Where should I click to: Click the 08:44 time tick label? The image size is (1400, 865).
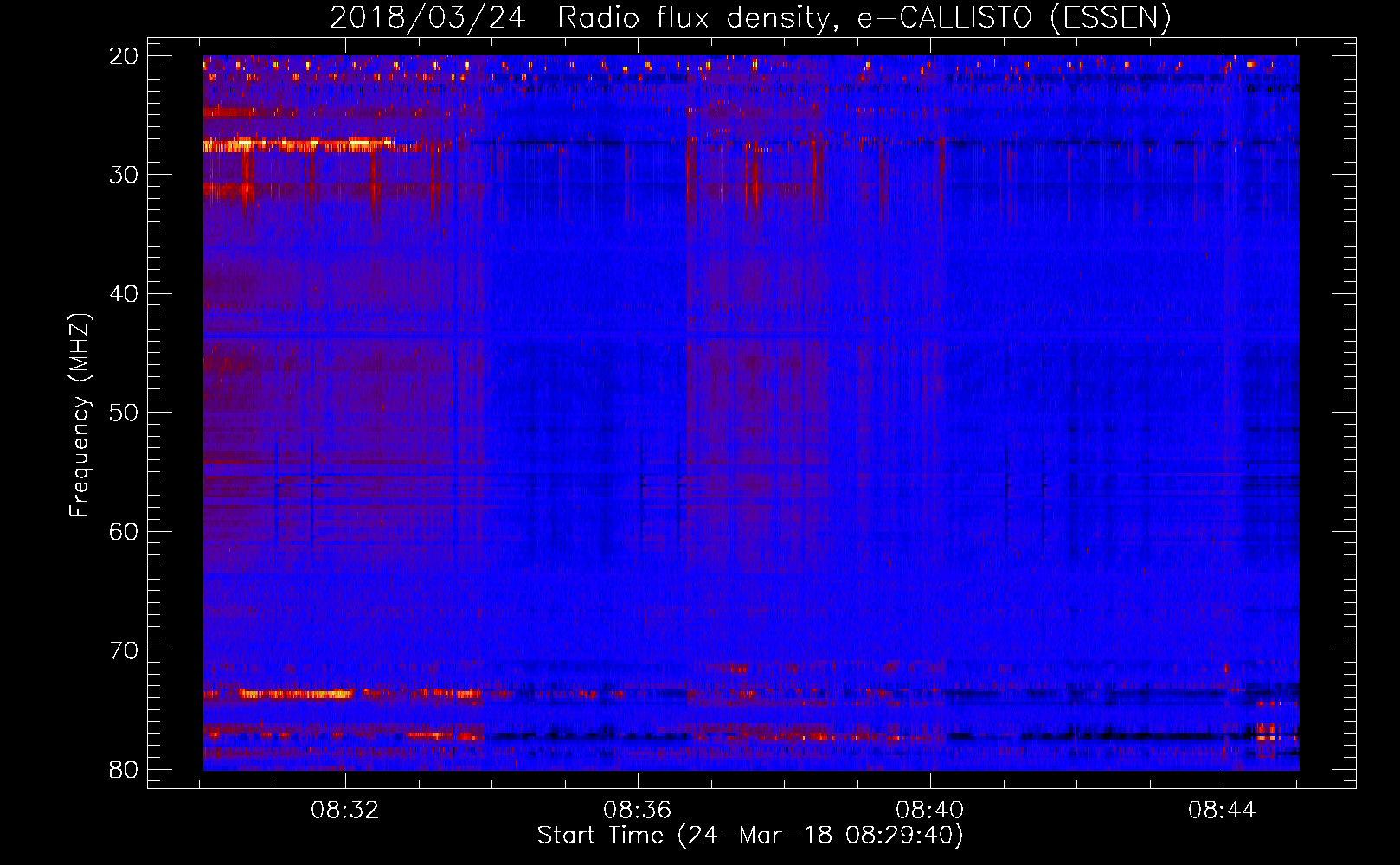coord(1222,811)
